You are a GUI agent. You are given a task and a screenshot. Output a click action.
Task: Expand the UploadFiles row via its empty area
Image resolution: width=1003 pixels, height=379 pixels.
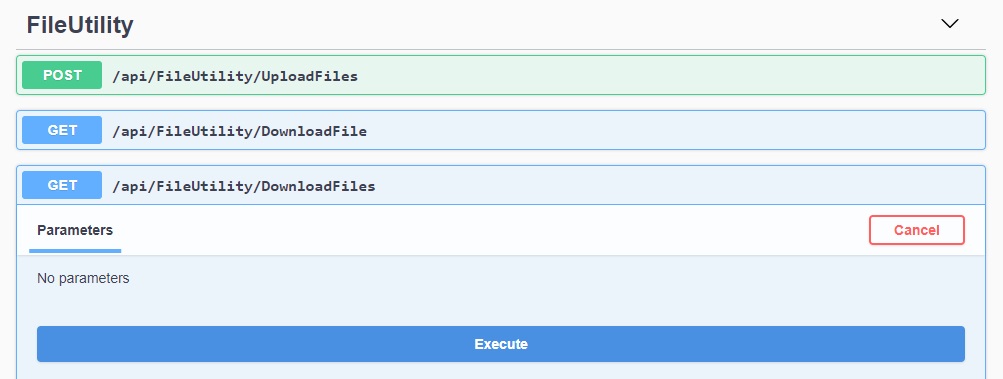click(672, 76)
